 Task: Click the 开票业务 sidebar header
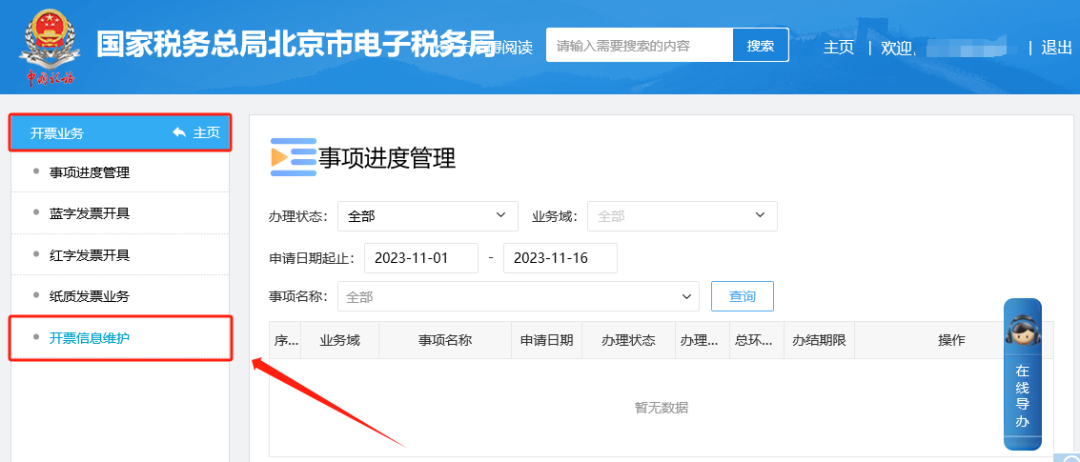coord(119,133)
